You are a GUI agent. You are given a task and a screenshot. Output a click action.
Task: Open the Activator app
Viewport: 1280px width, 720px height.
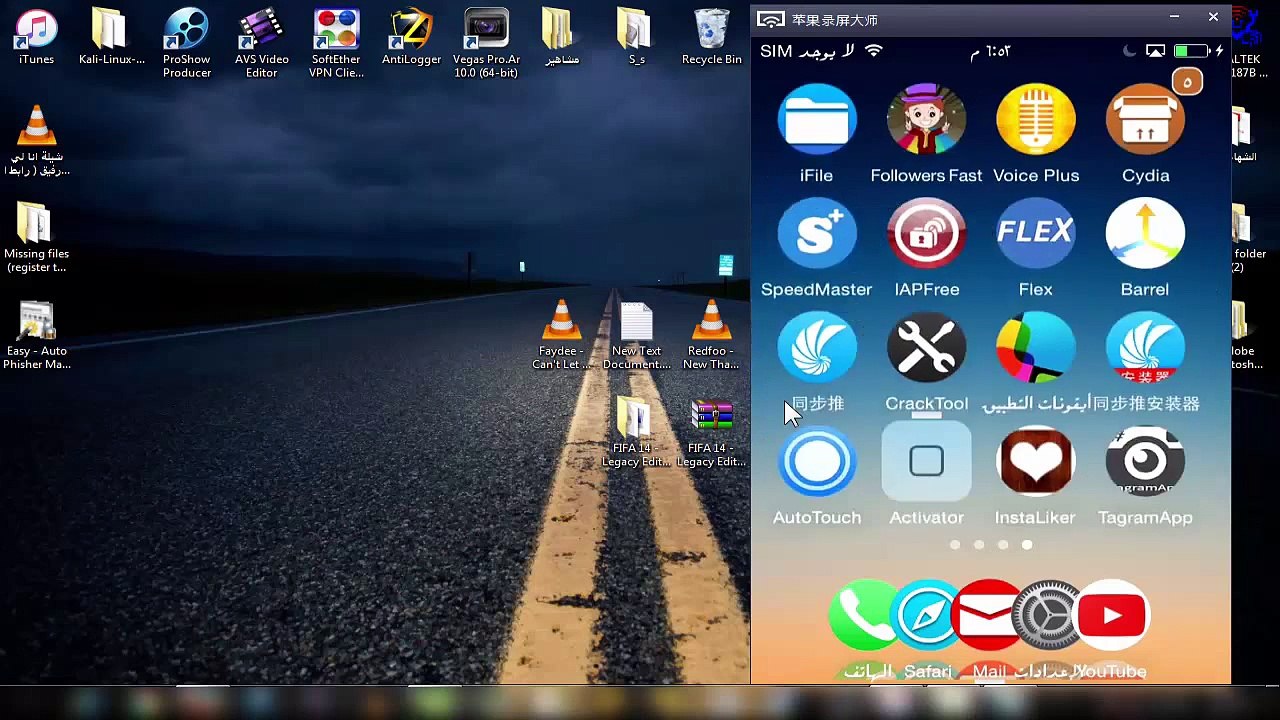coord(926,463)
